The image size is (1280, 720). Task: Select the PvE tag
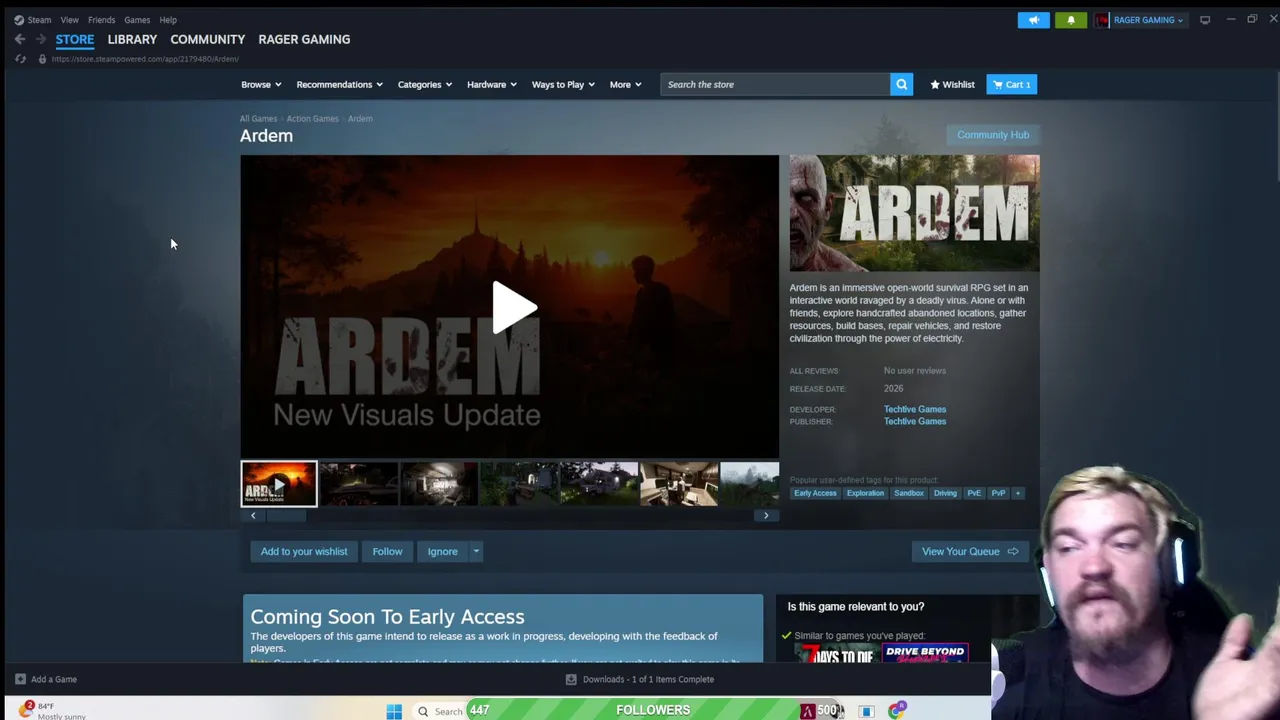click(974, 493)
